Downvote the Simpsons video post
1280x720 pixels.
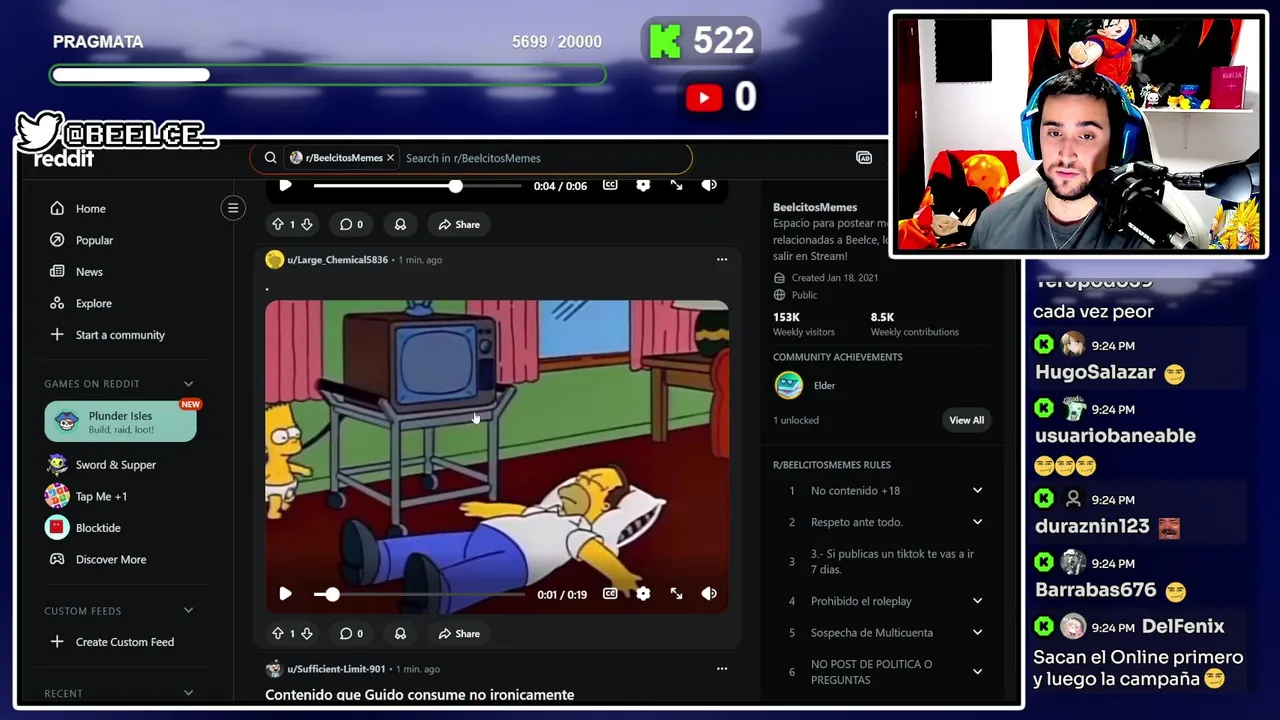tap(307, 634)
